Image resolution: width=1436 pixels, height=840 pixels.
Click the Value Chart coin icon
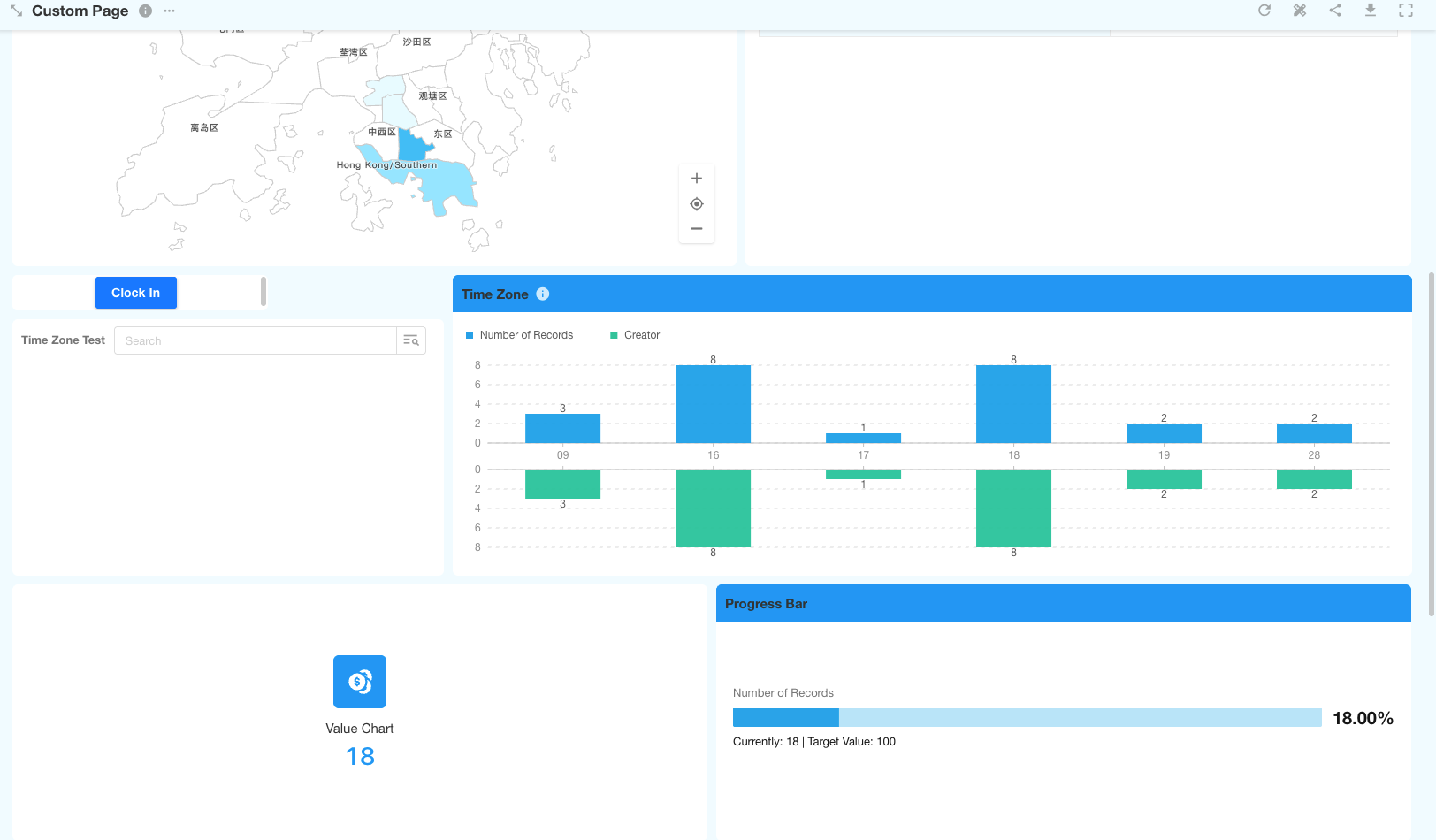[360, 682]
